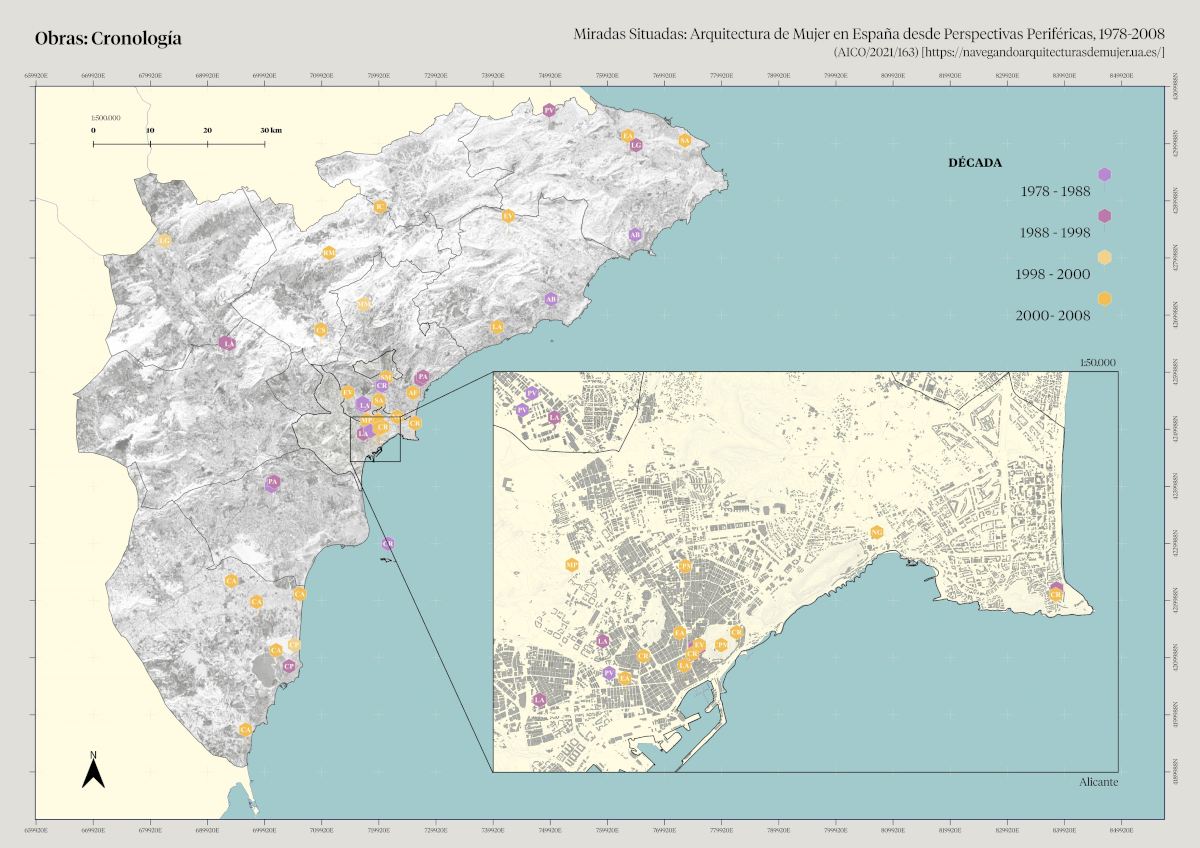This screenshot has width=1200, height=848.
Task: Open the navegandoarquitecturasdemujer.ua.es link
Action: click(1043, 51)
